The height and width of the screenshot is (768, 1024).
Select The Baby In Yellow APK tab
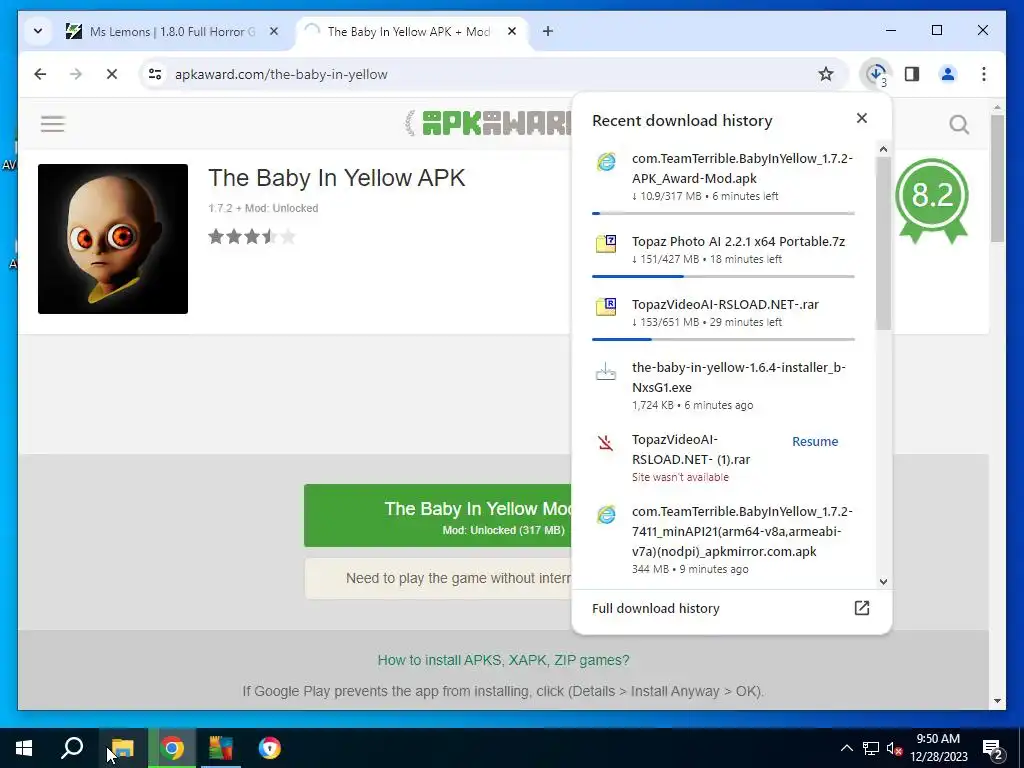(411, 31)
